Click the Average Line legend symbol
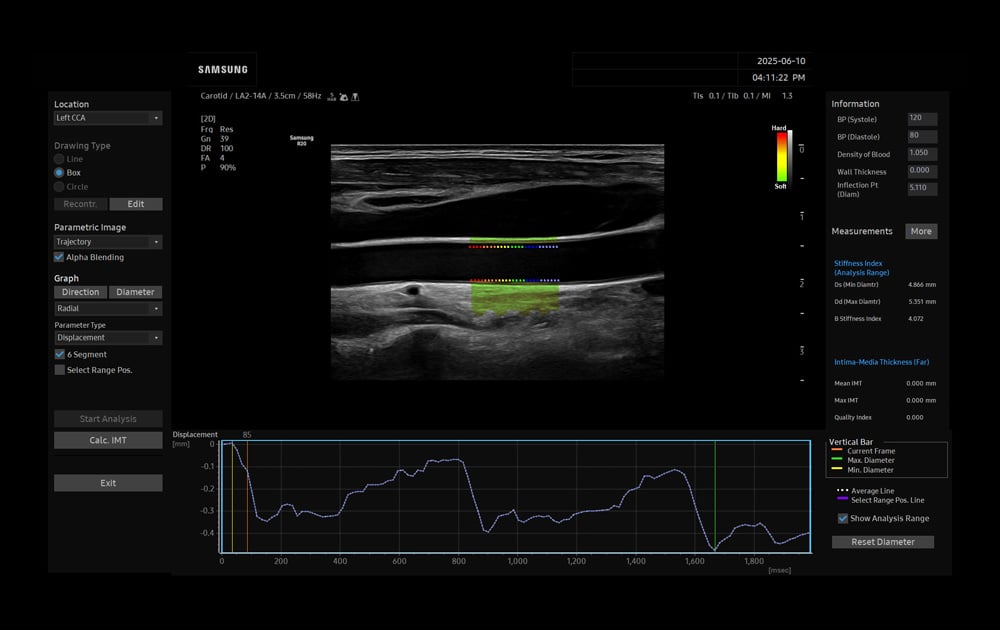This screenshot has width=1000, height=630. click(842, 490)
